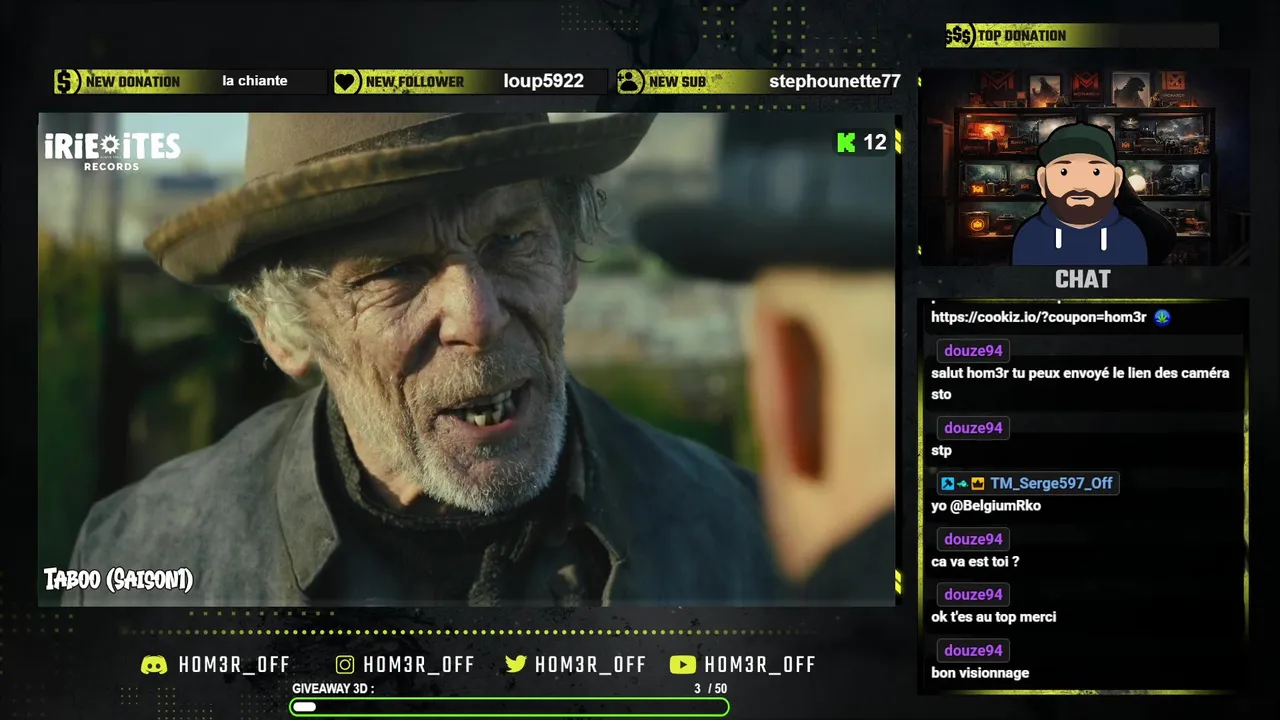The image size is (1280, 720).
Task: Open the cookiz.io coupon link in chat
Action: (1038, 317)
